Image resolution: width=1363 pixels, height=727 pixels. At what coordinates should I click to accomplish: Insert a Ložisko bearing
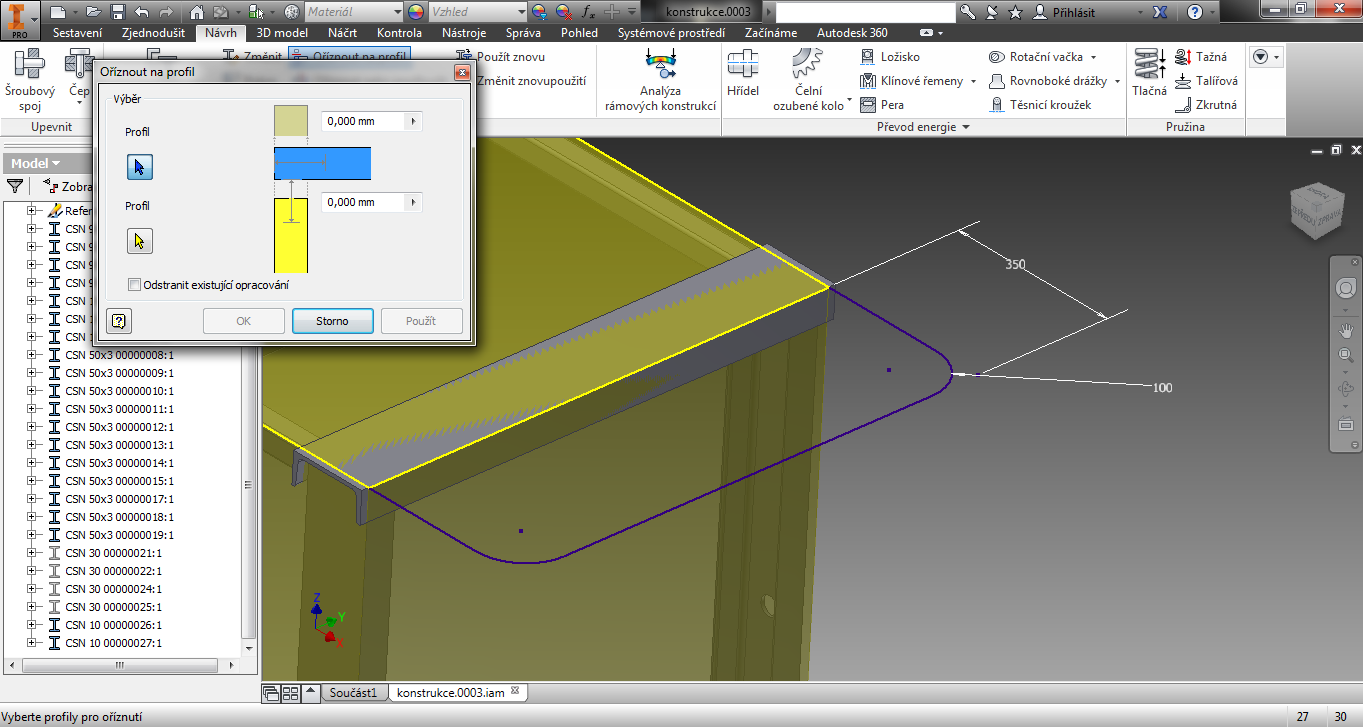click(x=890, y=57)
